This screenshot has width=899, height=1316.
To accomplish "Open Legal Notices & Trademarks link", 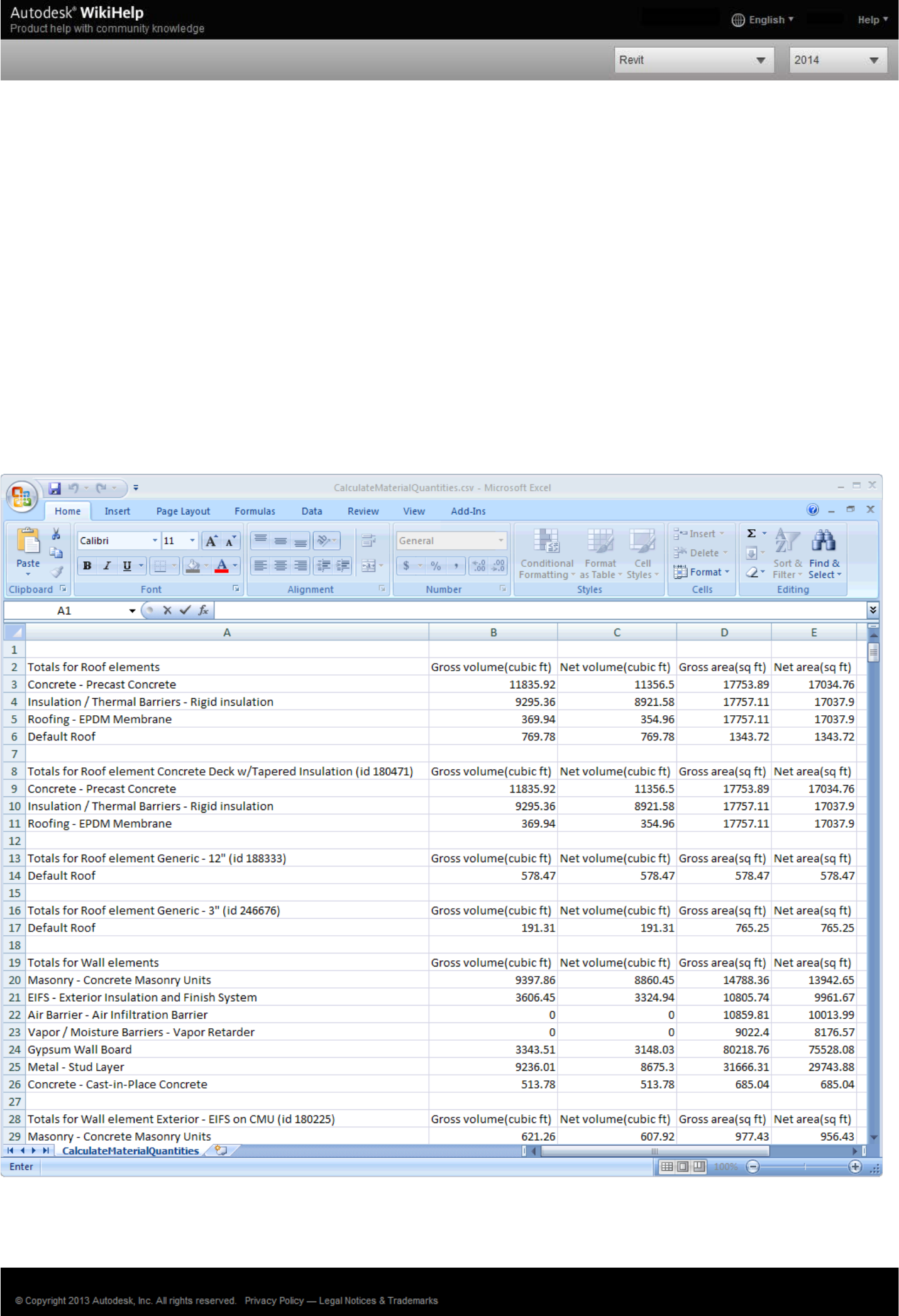I will [x=378, y=1301].
